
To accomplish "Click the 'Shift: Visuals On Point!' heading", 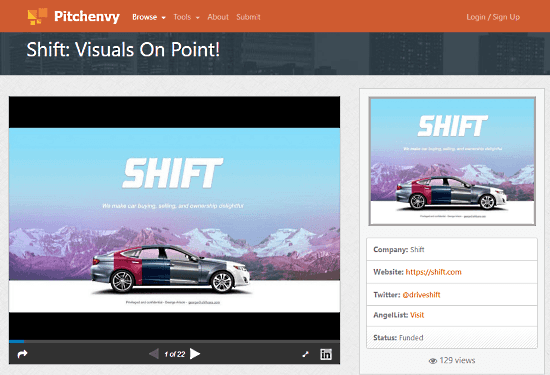I will click(x=123, y=49).
